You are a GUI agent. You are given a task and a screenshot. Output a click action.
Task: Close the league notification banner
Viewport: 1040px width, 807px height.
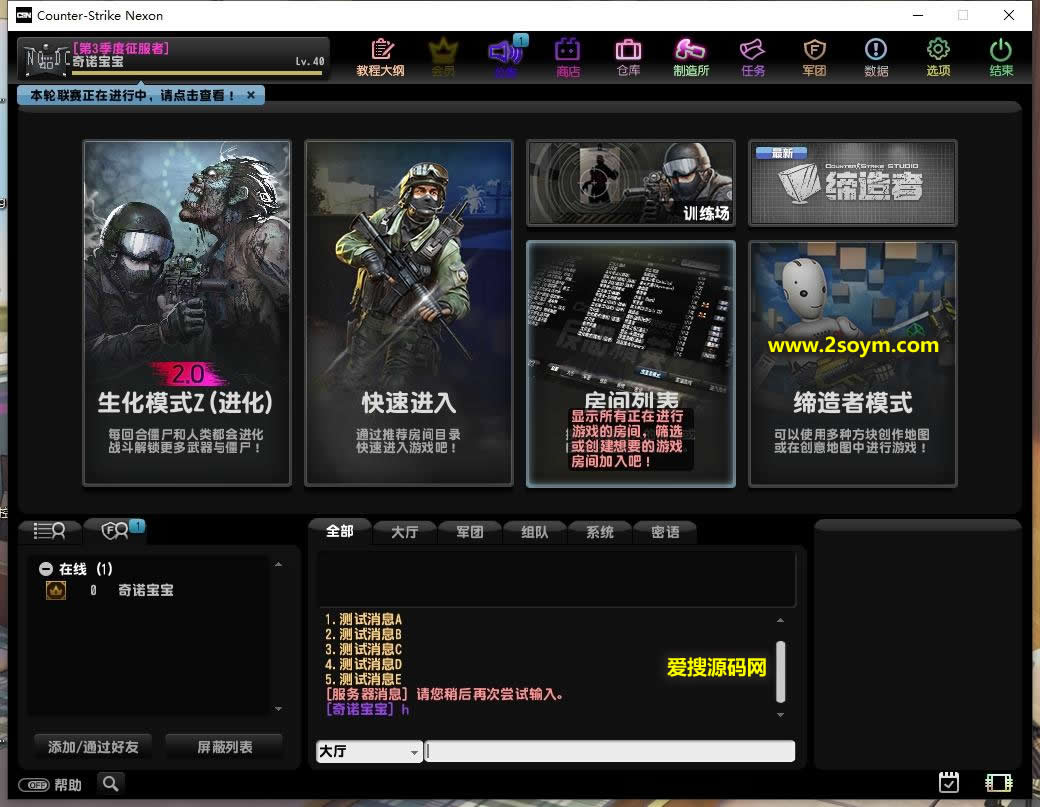click(x=251, y=95)
